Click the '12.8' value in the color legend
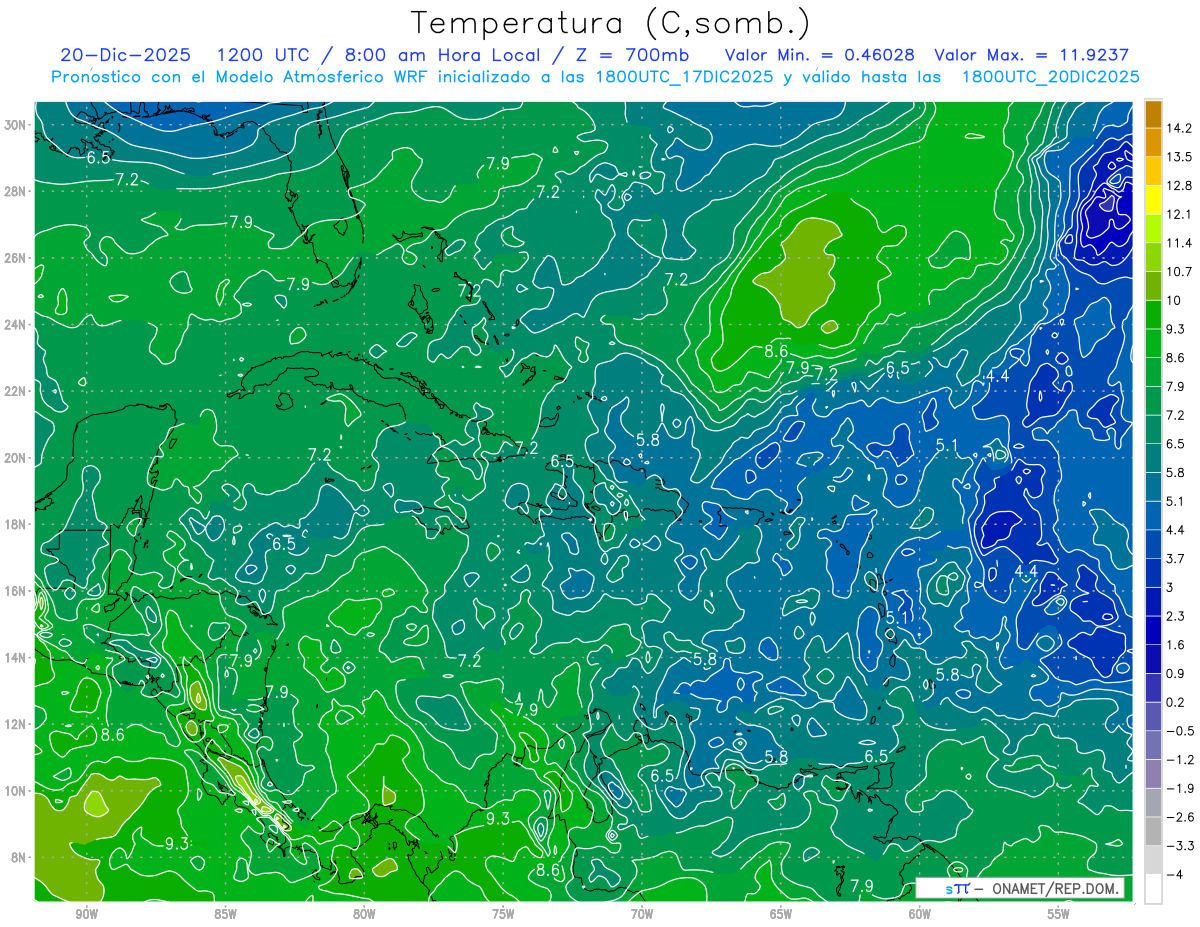Screen dimensions: 1200x927 point(1179,186)
